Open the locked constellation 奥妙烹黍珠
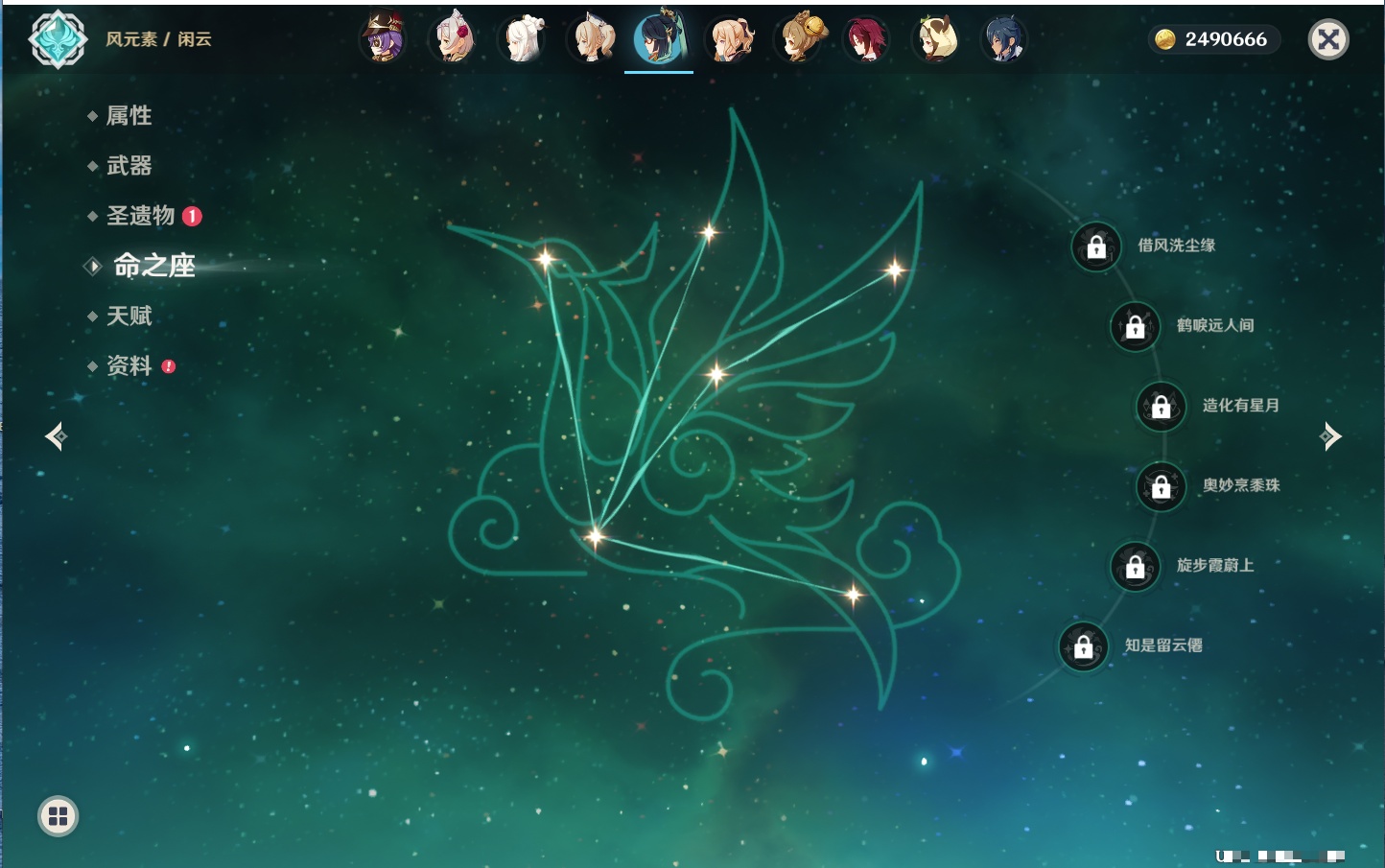This screenshot has height=868, width=1385. coord(1161,486)
